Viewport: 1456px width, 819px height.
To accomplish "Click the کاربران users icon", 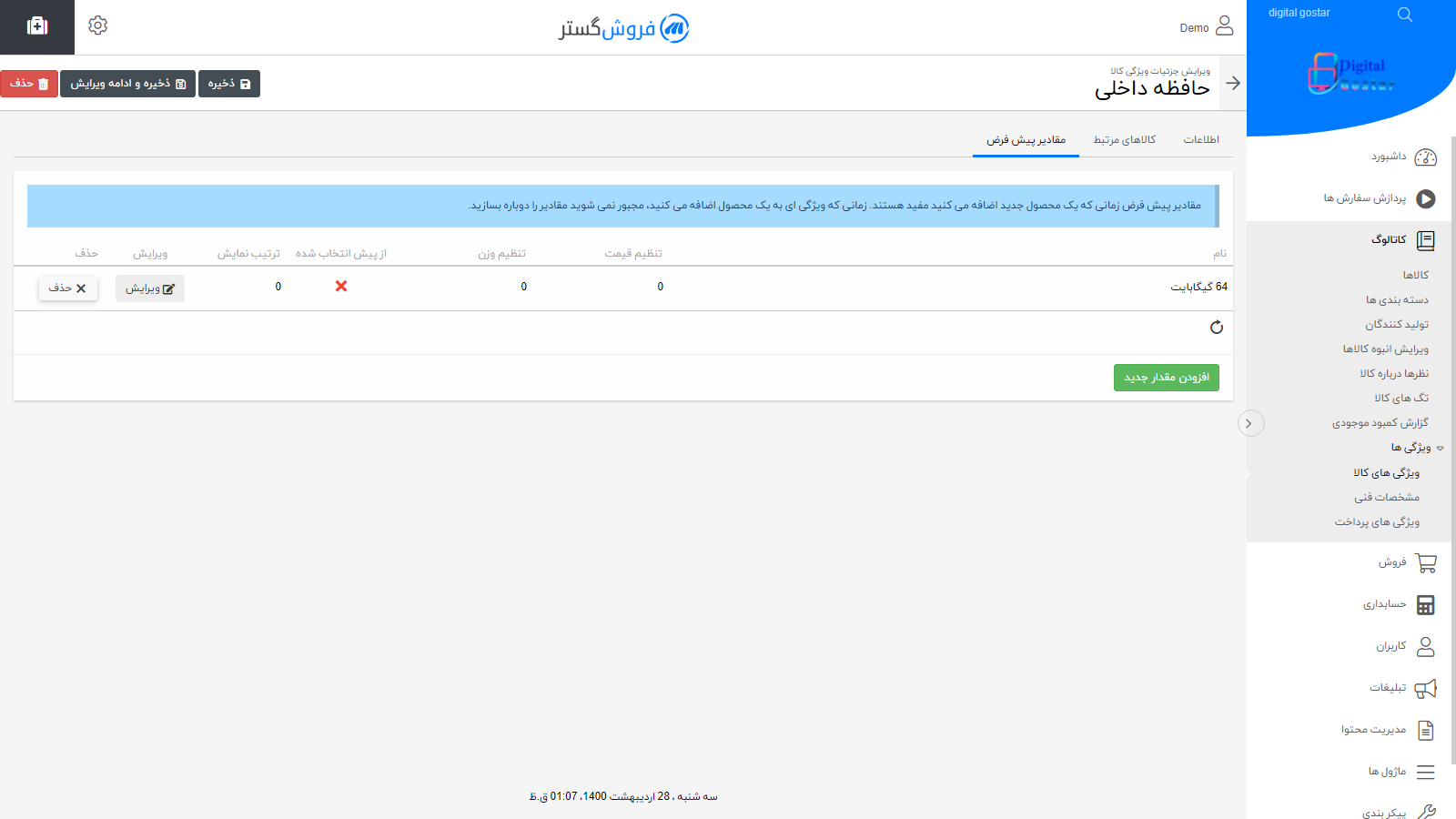I will (x=1426, y=646).
